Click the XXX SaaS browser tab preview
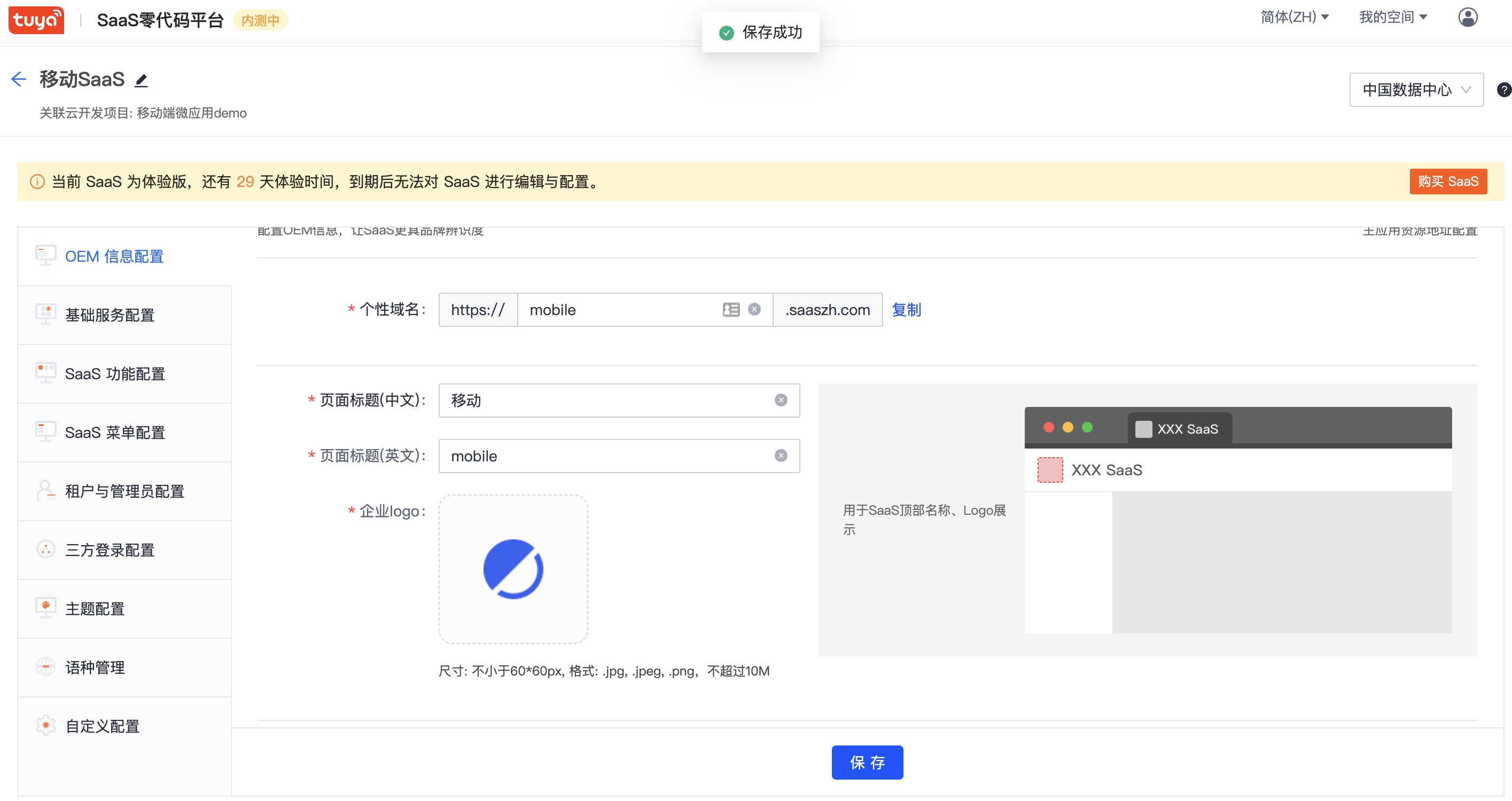Image resolution: width=1512 pixels, height=801 pixels. pyautogui.click(x=1179, y=428)
